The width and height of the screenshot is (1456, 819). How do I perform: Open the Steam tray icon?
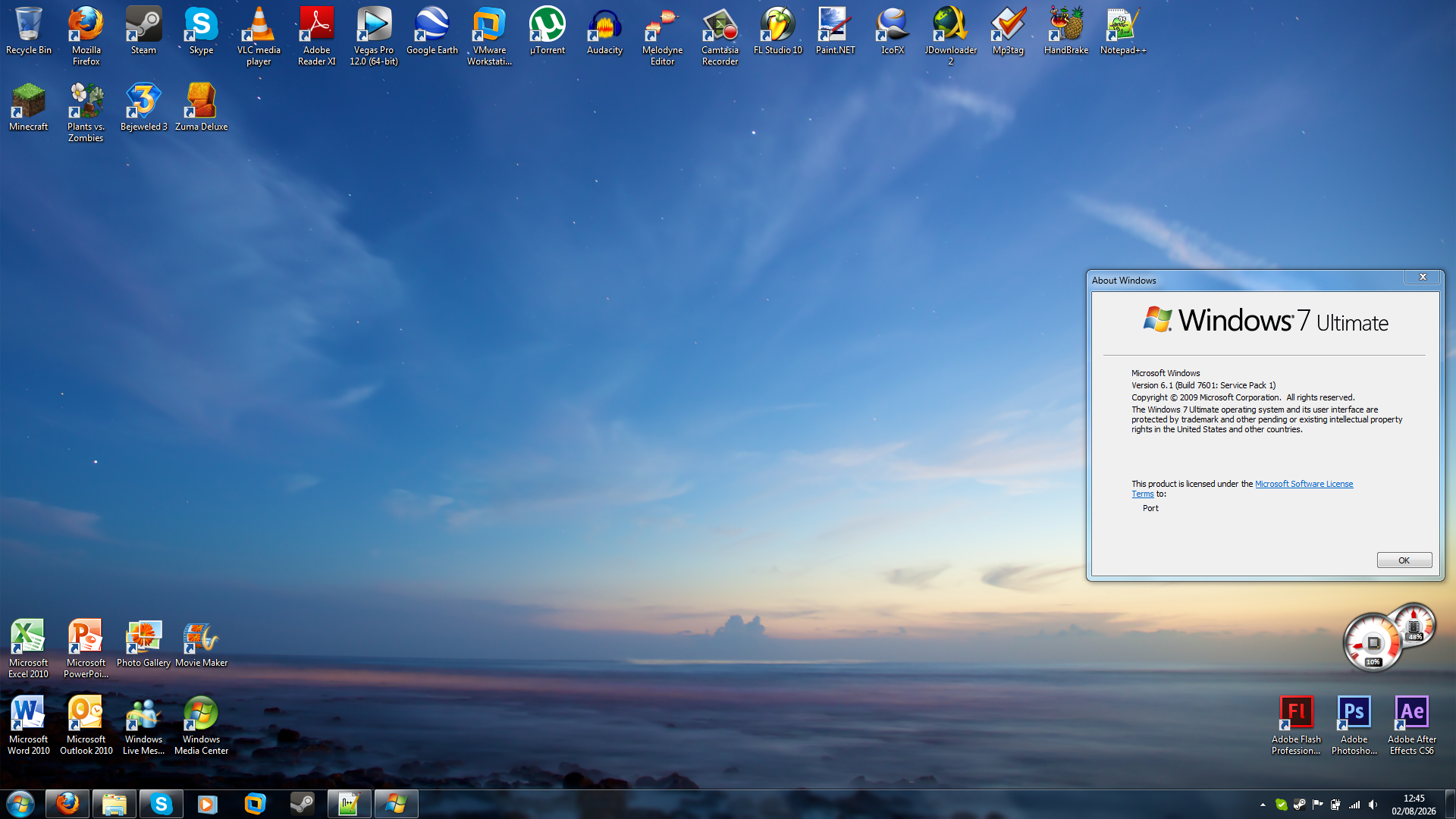1300,805
